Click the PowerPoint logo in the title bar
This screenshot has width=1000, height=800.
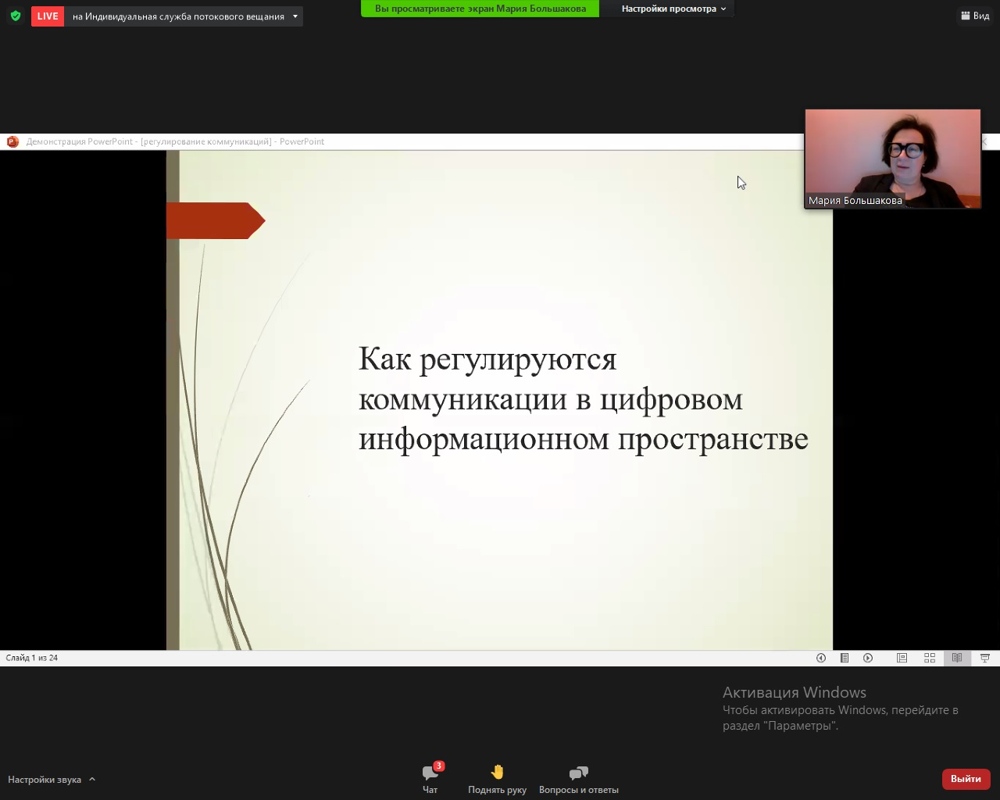click(x=13, y=142)
